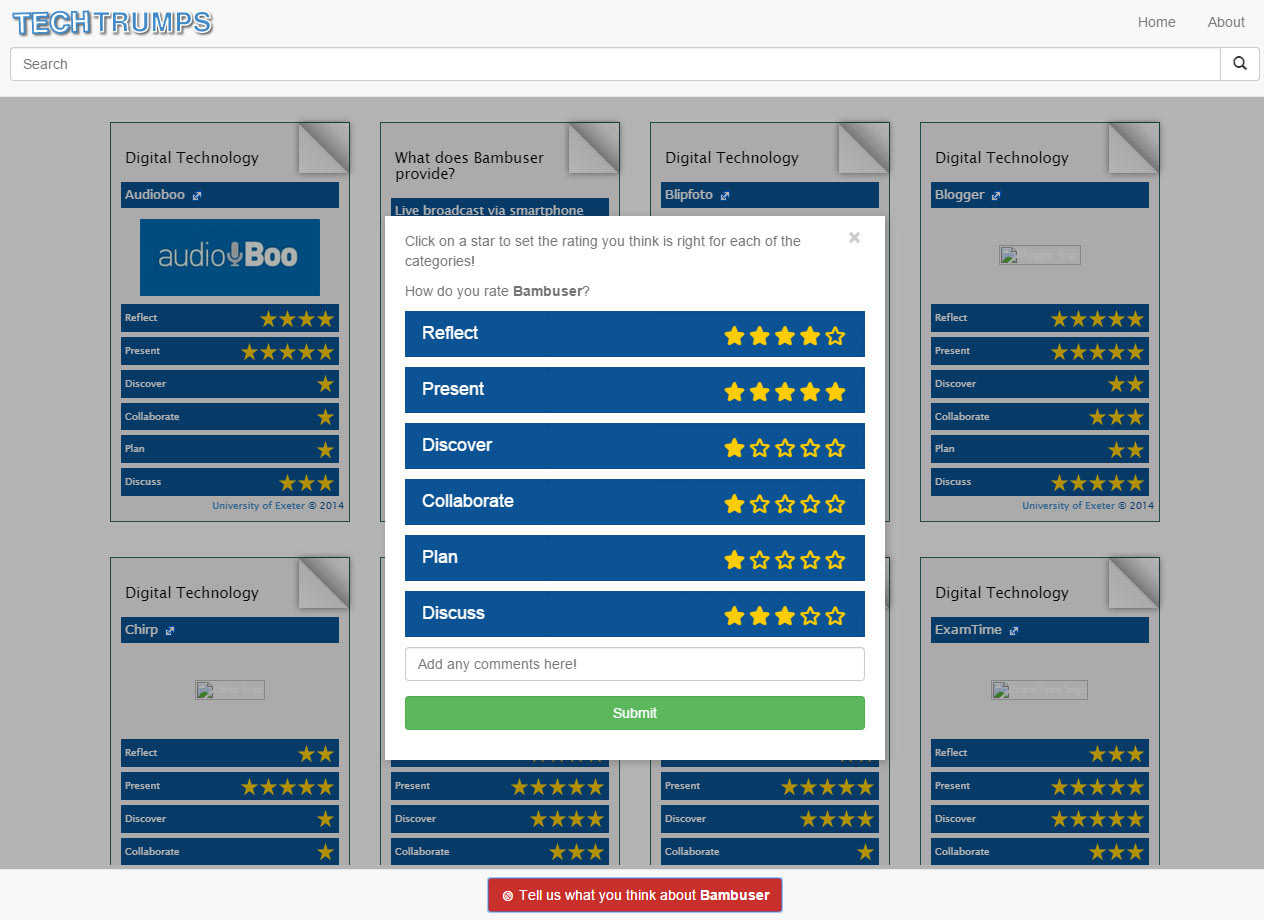Click Audioboo card Discuss row
The height and width of the screenshot is (920, 1264).
[230, 482]
